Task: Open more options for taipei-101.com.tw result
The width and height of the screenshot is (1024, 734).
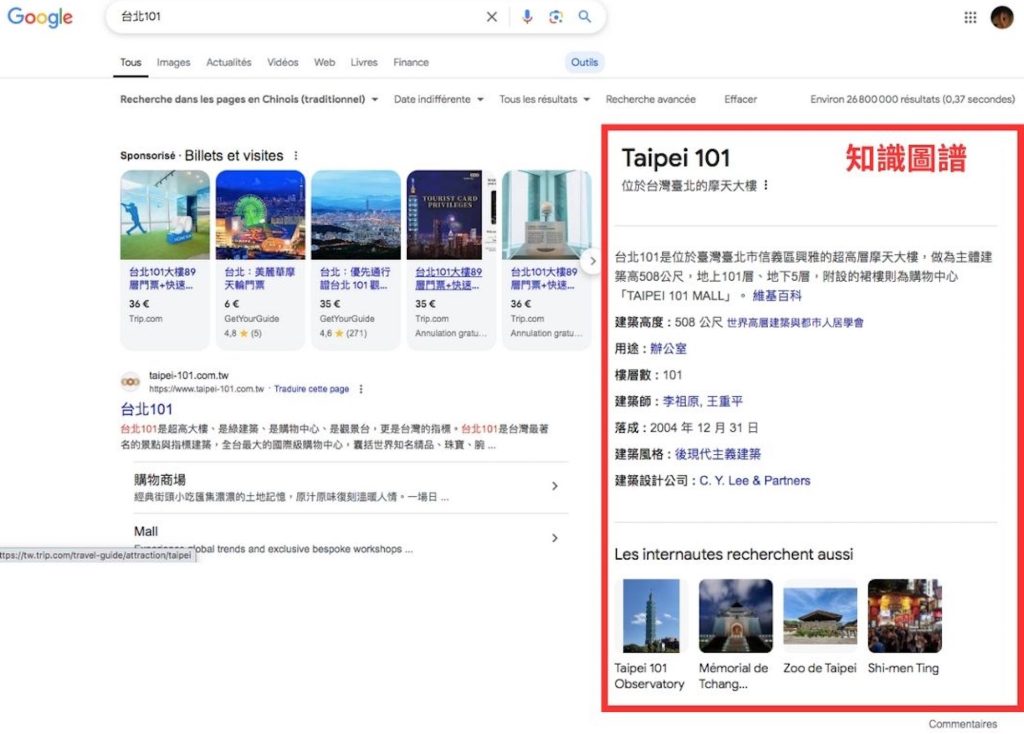Action: (360, 389)
